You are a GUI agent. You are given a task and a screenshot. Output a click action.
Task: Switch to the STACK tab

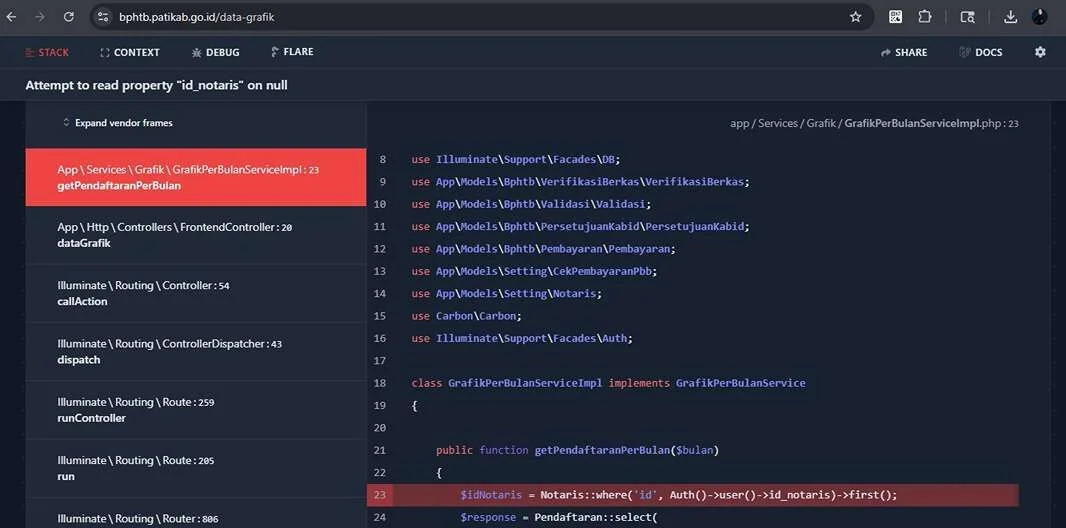click(x=47, y=52)
